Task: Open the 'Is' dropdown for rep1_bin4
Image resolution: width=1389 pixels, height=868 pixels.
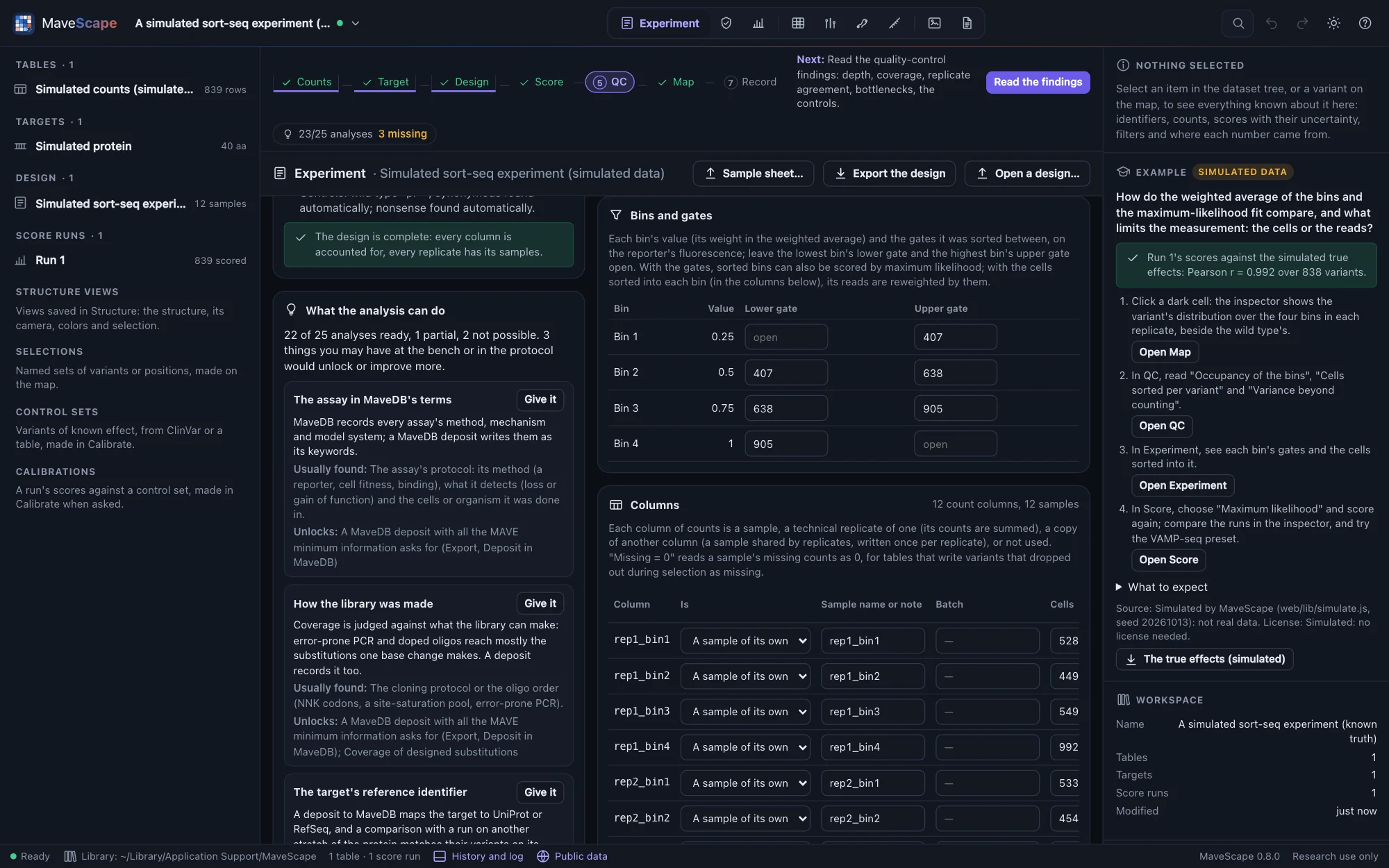Action: click(x=746, y=747)
